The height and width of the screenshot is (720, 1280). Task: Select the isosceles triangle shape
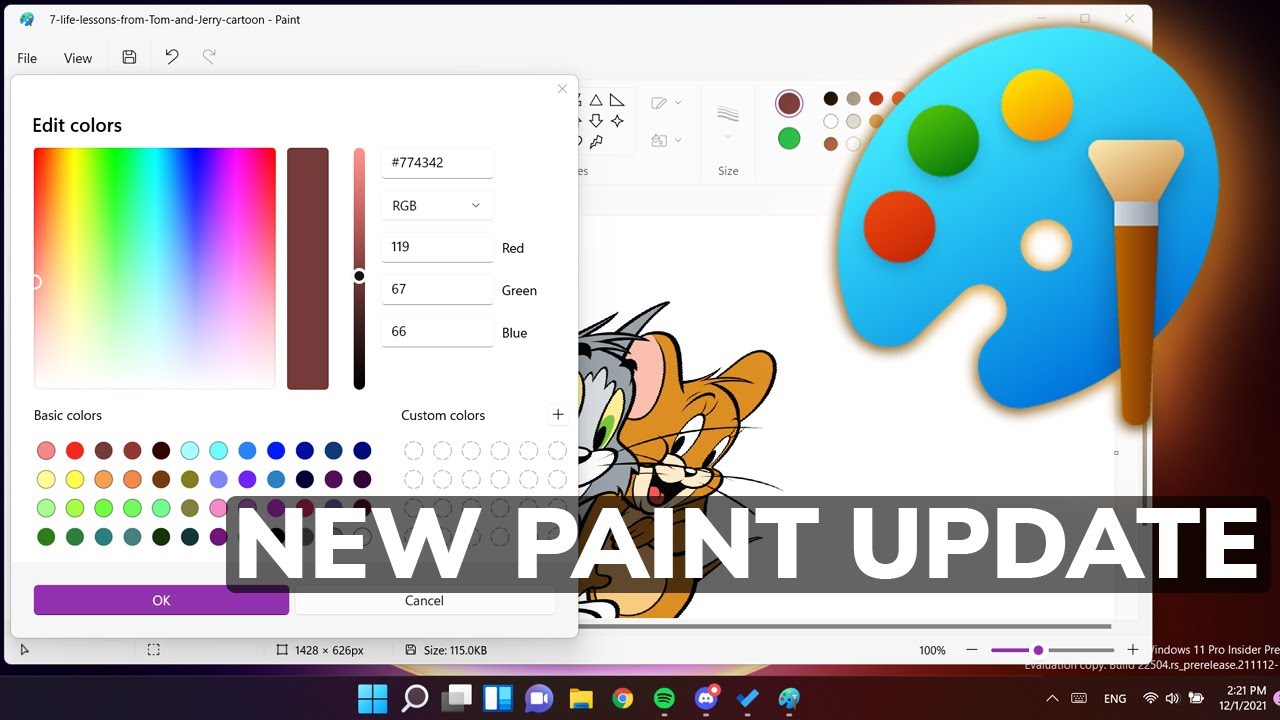click(x=596, y=100)
